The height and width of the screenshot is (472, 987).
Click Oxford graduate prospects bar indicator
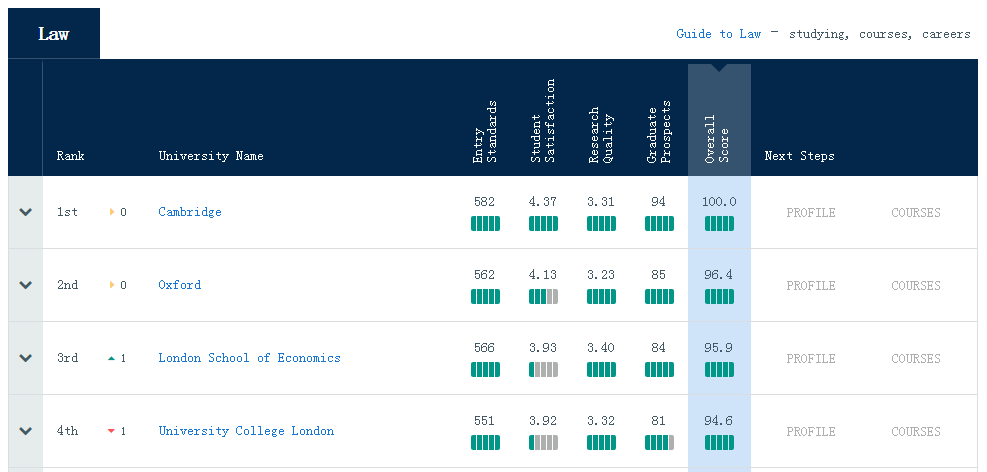pos(659,296)
